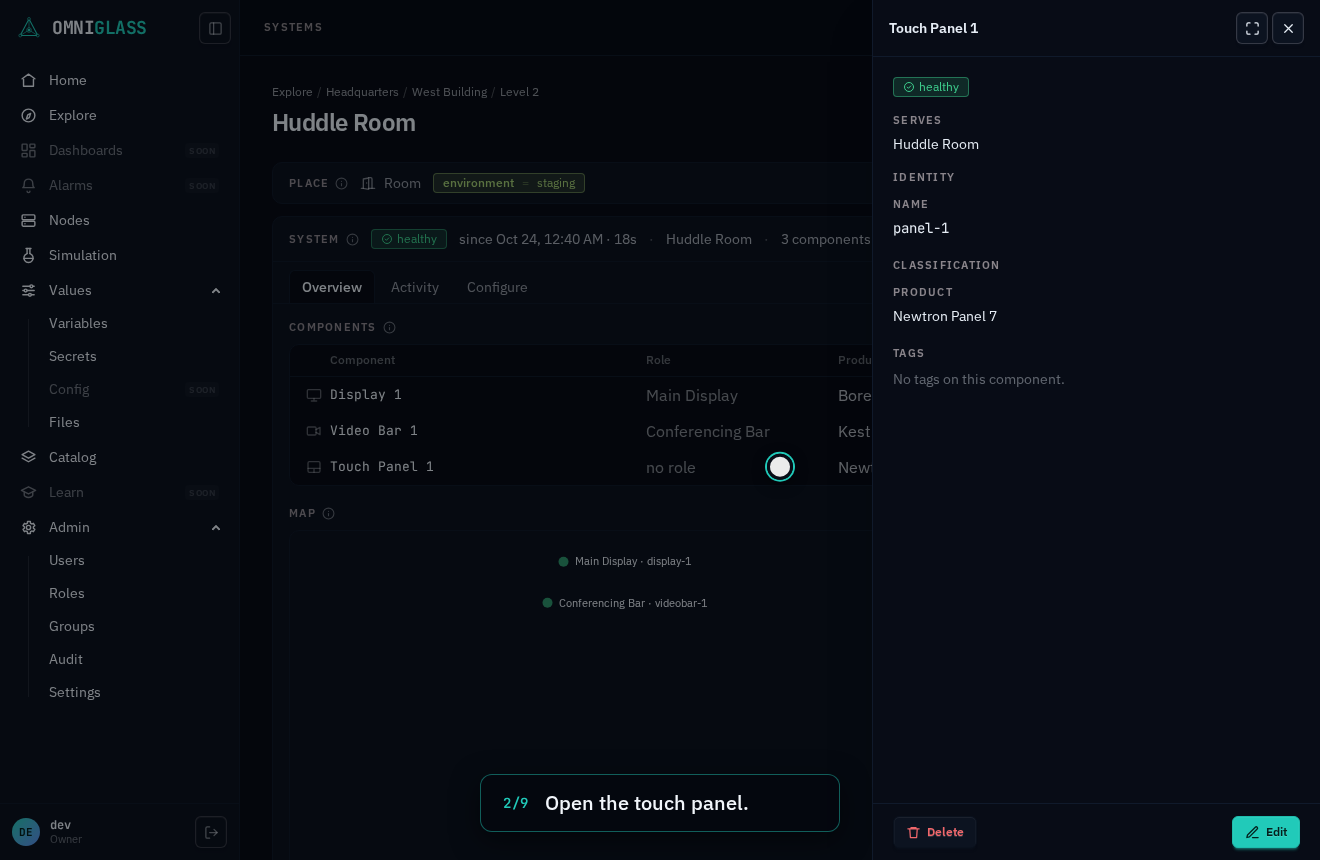Click the Touch Panel 1 row icon
Image resolution: width=1320 pixels, height=860 pixels.
pos(314,467)
